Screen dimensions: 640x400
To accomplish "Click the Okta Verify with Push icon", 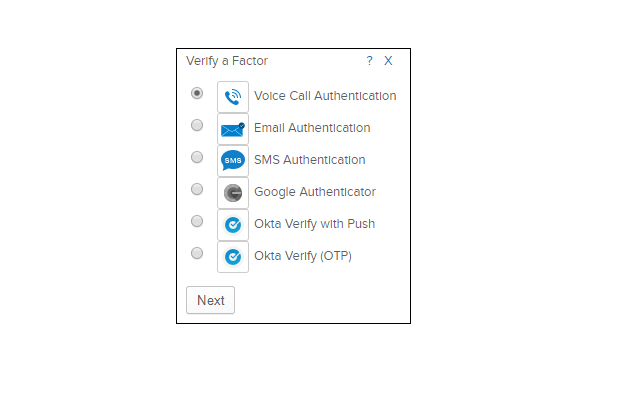I will tap(233, 225).
